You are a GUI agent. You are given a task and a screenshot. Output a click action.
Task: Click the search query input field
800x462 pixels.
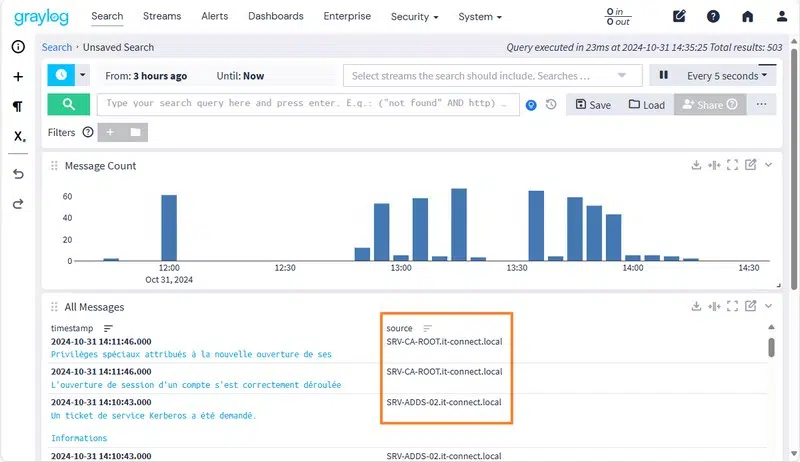click(x=310, y=103)
